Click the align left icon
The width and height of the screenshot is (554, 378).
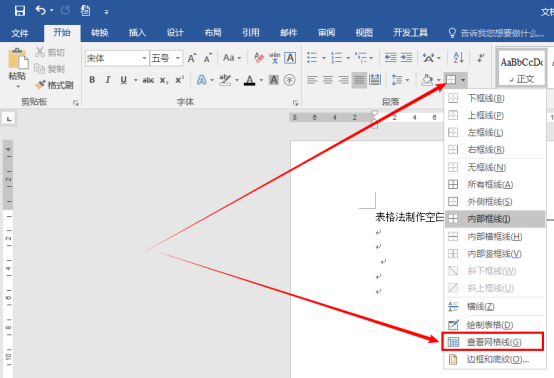click(x=312, y=80)
